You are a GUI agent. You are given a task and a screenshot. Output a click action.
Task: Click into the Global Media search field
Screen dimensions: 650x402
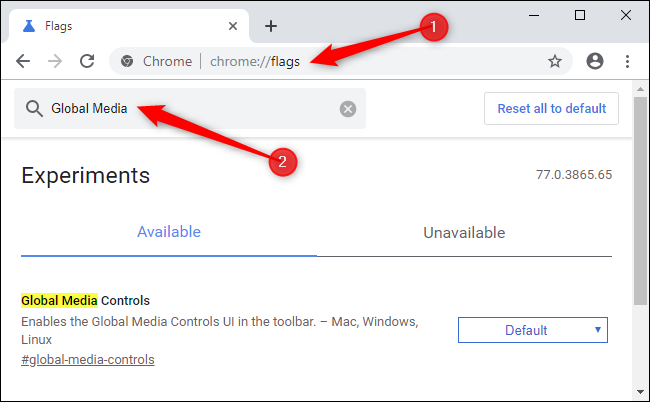click(191, 109)
